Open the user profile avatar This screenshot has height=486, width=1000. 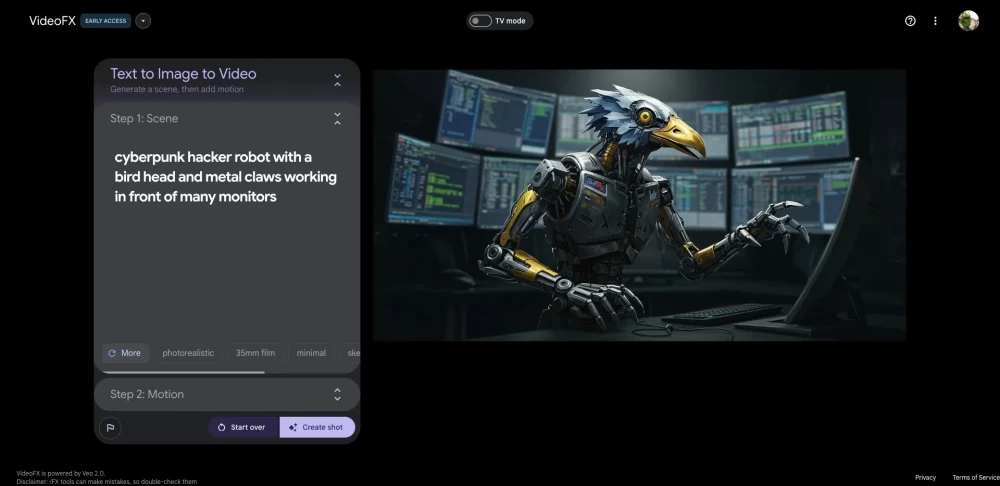[x=968, y=21]
